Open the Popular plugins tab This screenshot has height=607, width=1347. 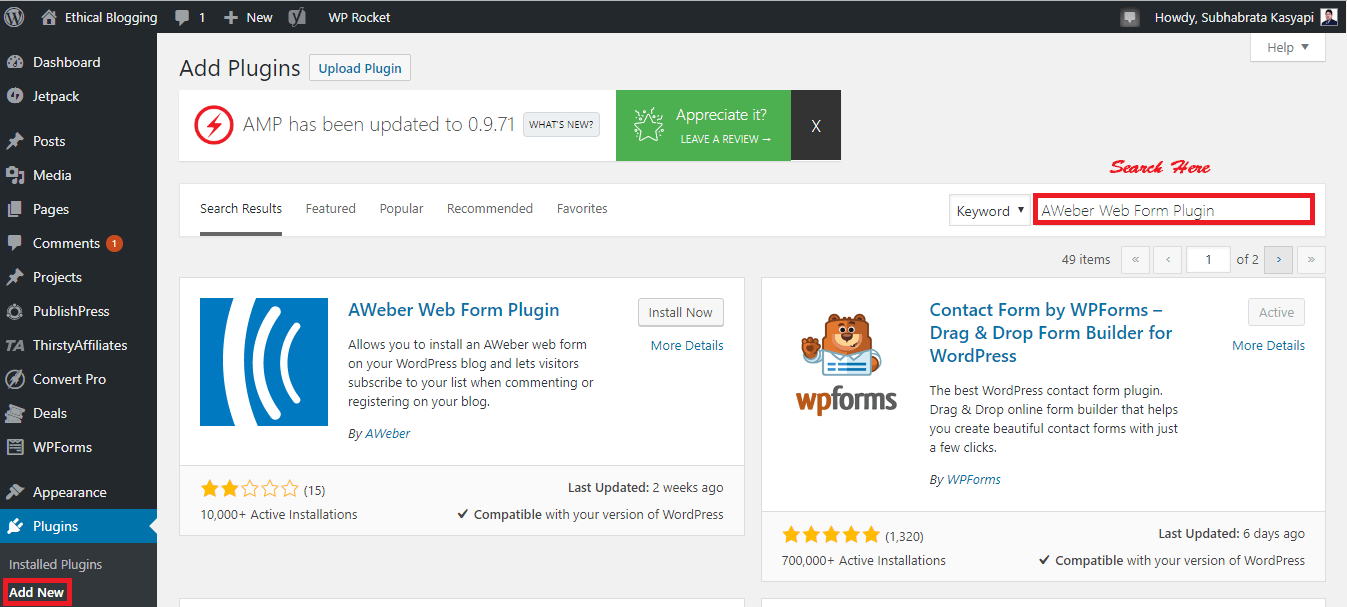pyautogui.click(x=401, y=208)
